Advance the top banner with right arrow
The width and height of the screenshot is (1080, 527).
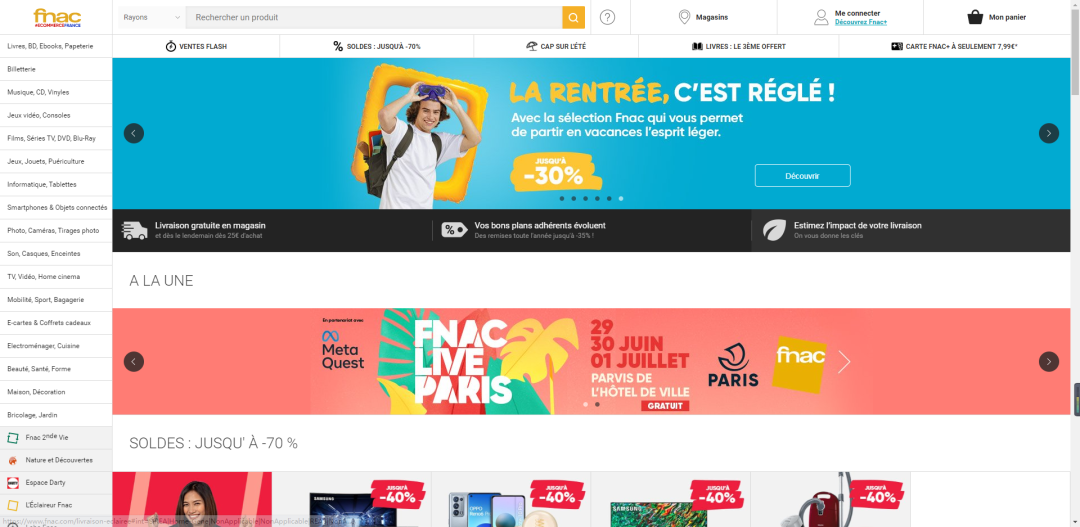pyautogui.click(x=1048, y=133)
